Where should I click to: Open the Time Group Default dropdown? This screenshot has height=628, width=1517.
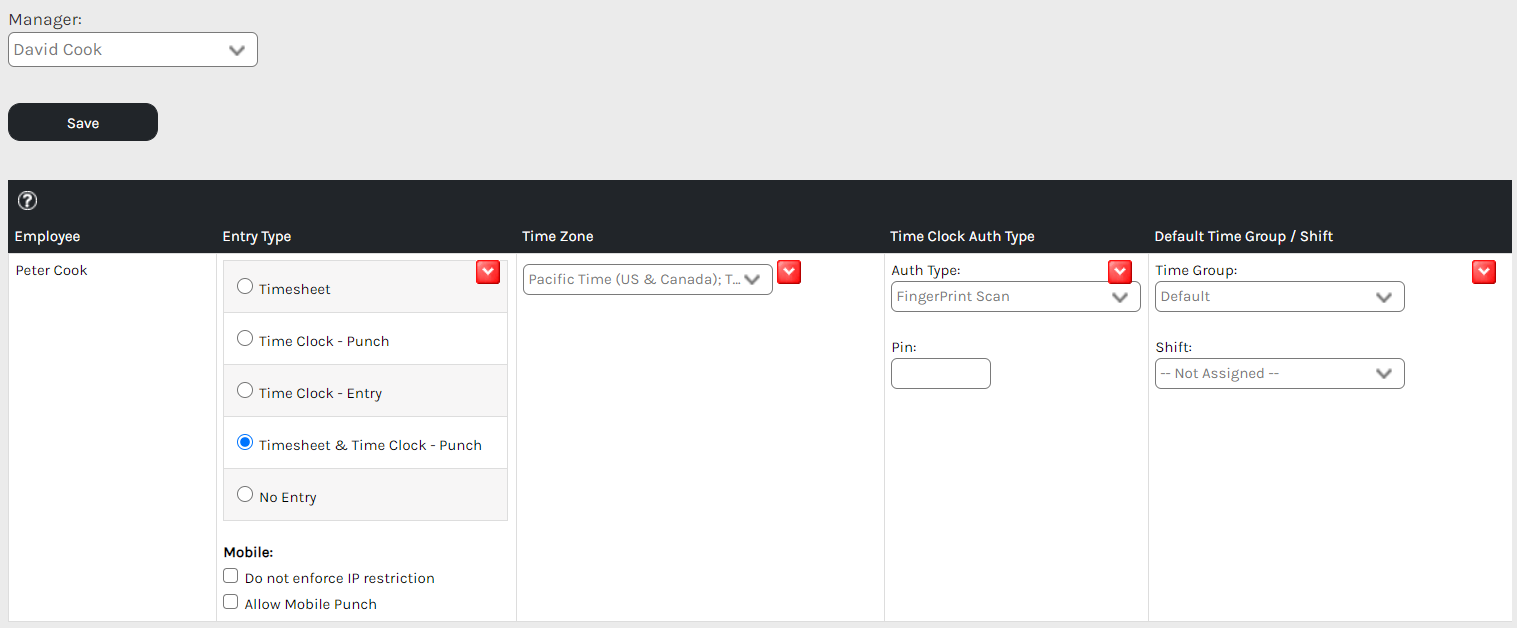[x=1279, y=297]
